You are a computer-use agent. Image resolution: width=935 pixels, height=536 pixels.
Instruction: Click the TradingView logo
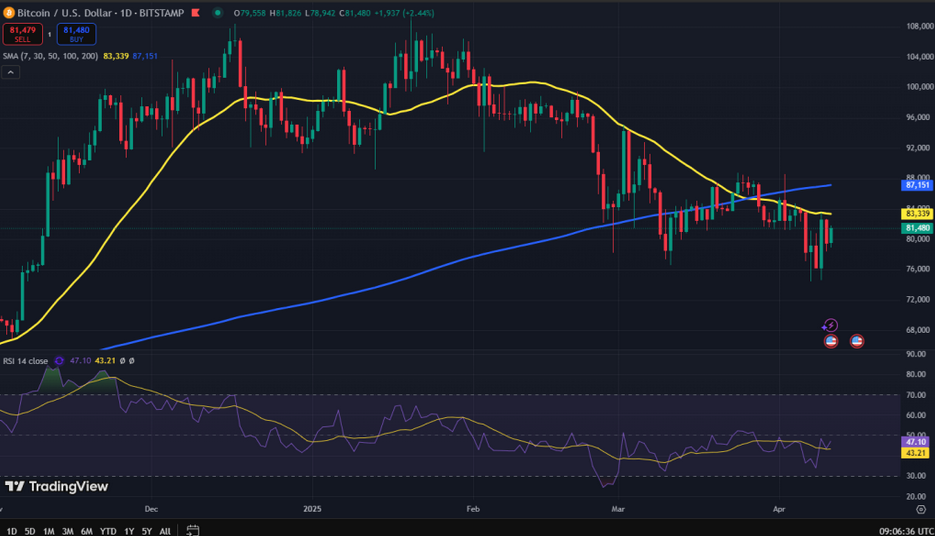click(57, 487)
